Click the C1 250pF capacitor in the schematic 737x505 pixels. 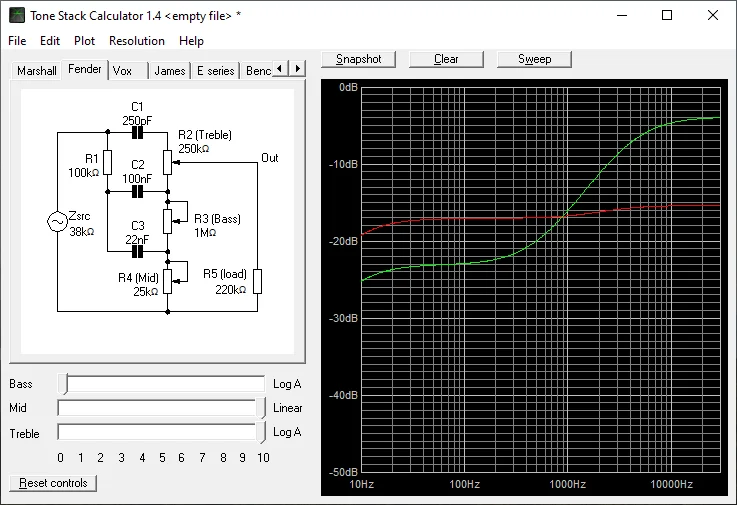[x=137, y=132]
